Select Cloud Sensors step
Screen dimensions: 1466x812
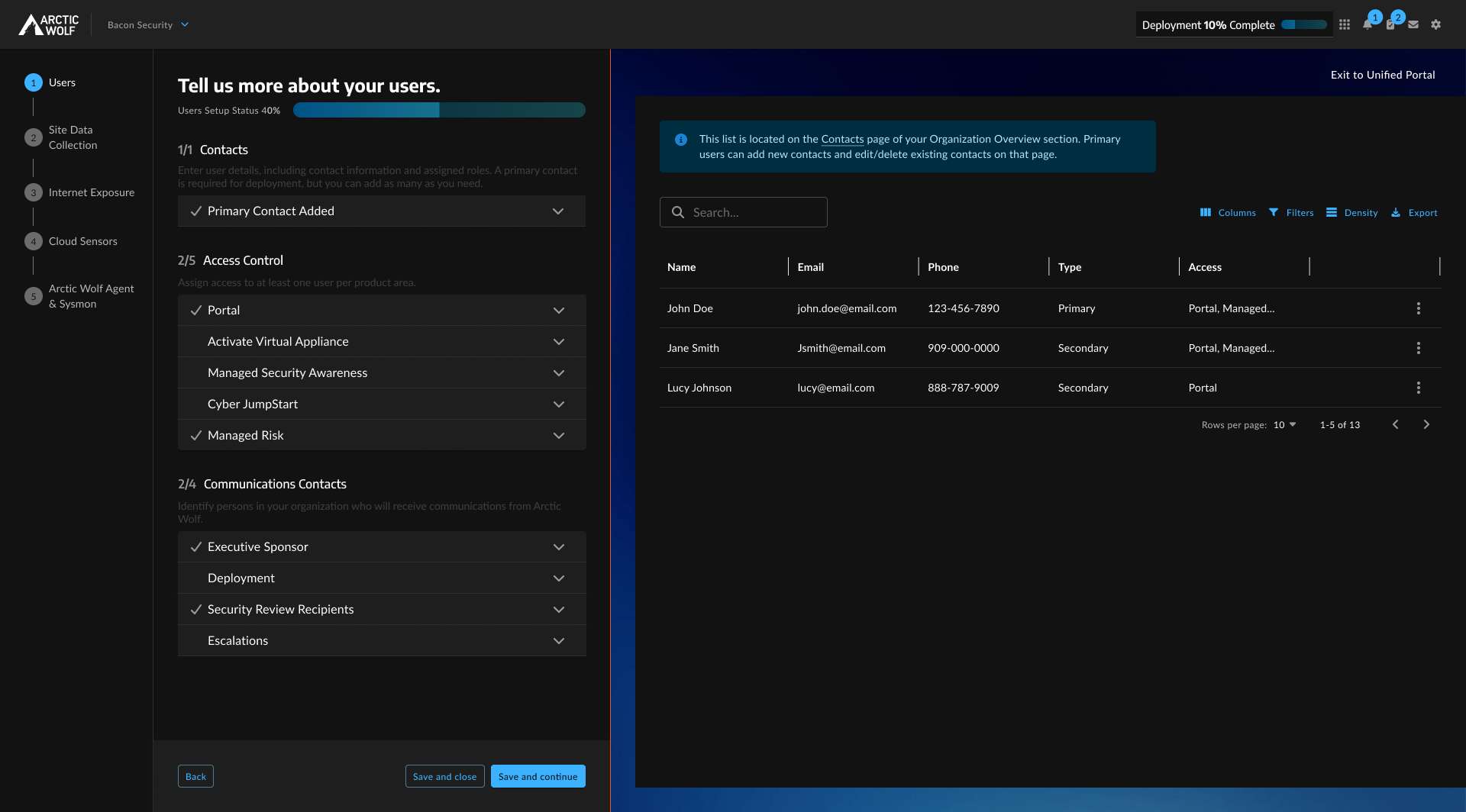[x=83, y=241]
